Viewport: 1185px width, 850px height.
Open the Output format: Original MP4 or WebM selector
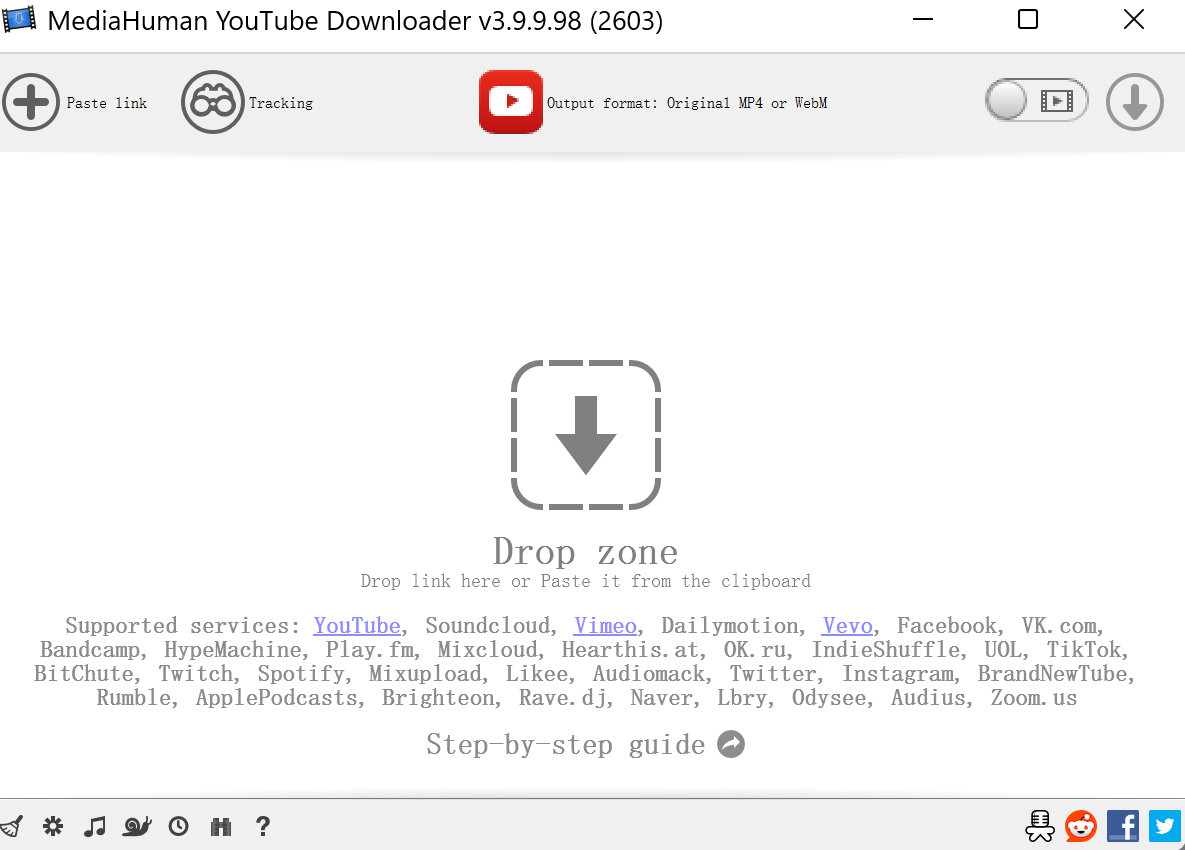(x=687, y=103)
